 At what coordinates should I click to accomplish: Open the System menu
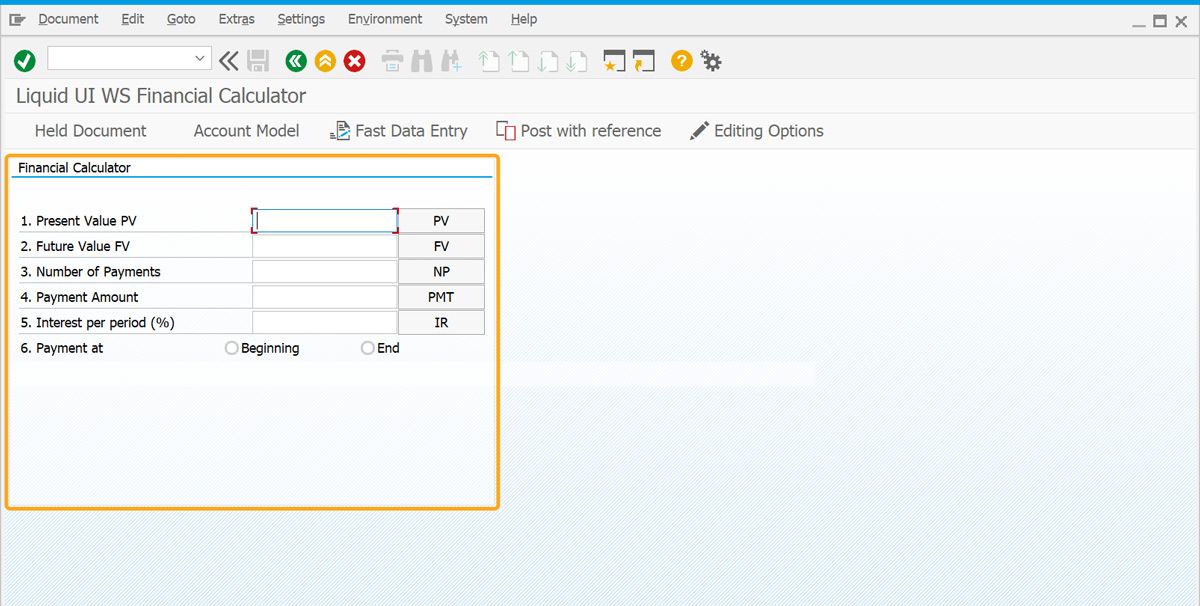click(466, 19)
